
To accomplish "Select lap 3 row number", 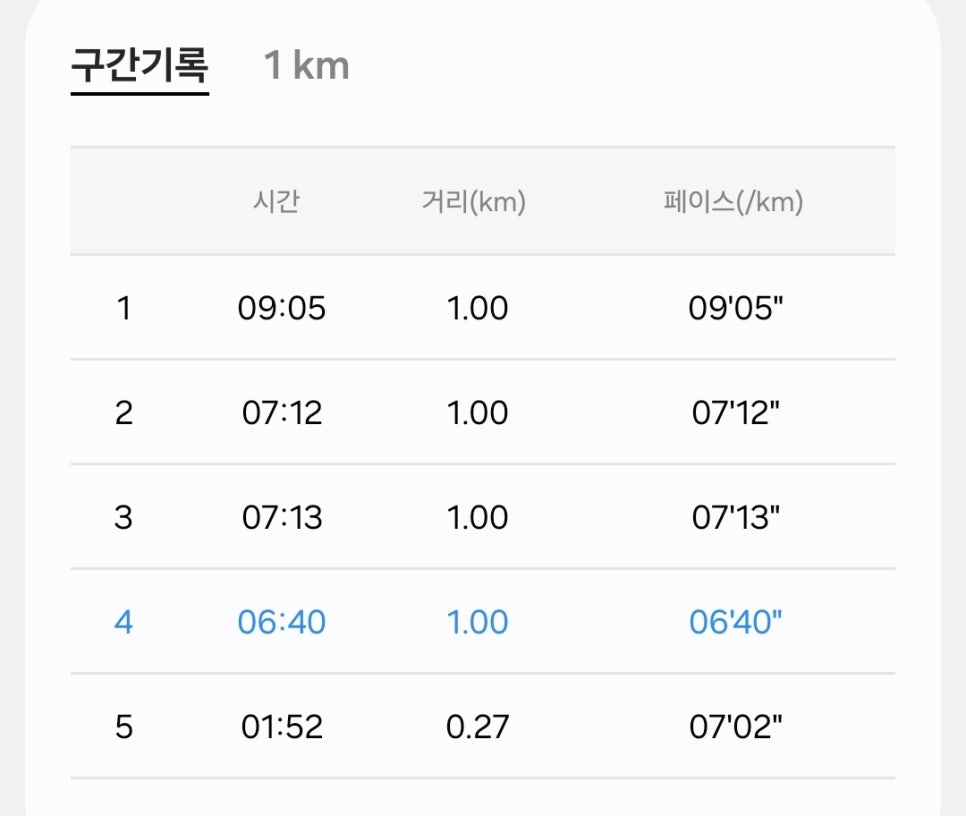I will click(x=124, y=517).
